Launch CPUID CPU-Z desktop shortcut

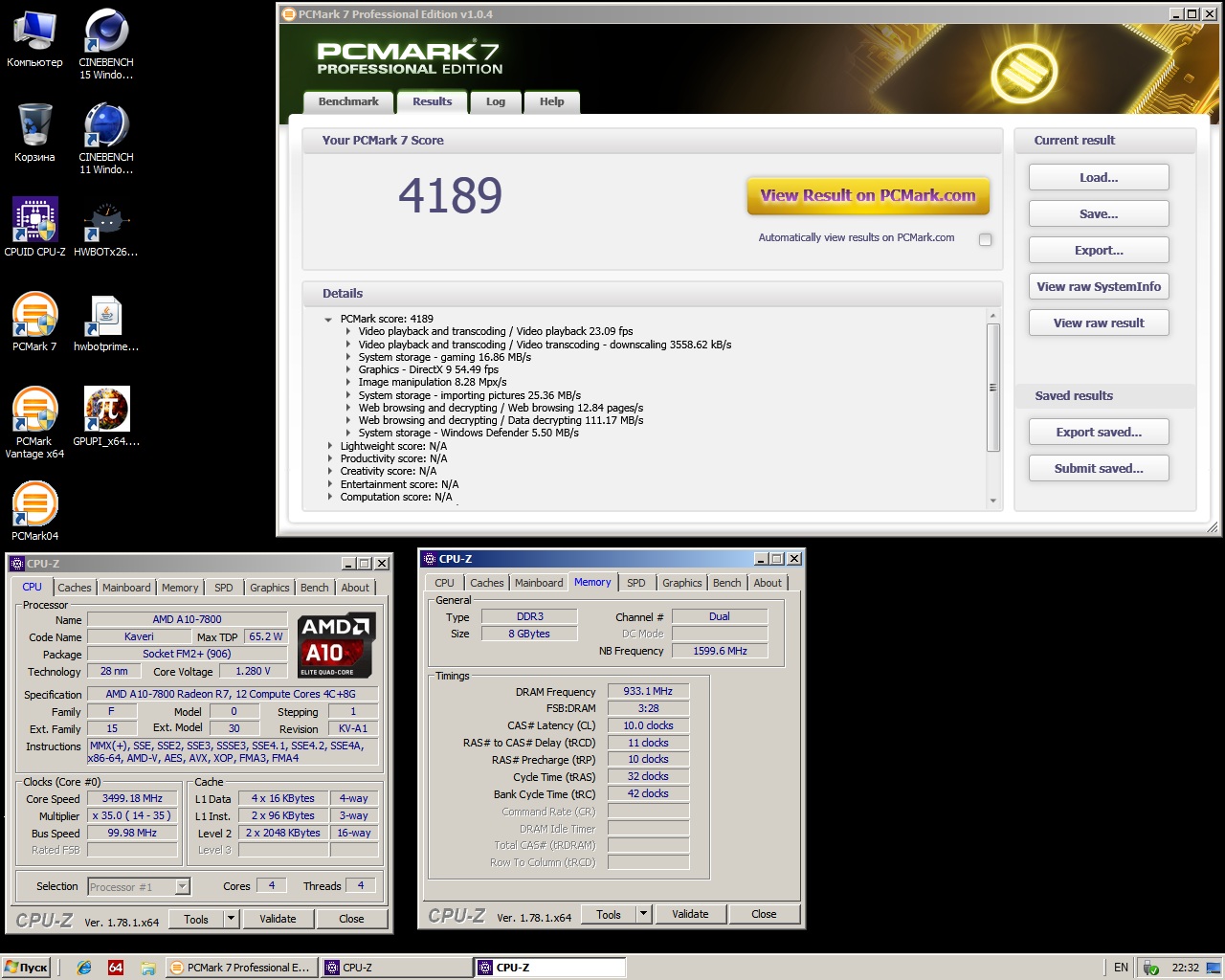coord(34,227)
